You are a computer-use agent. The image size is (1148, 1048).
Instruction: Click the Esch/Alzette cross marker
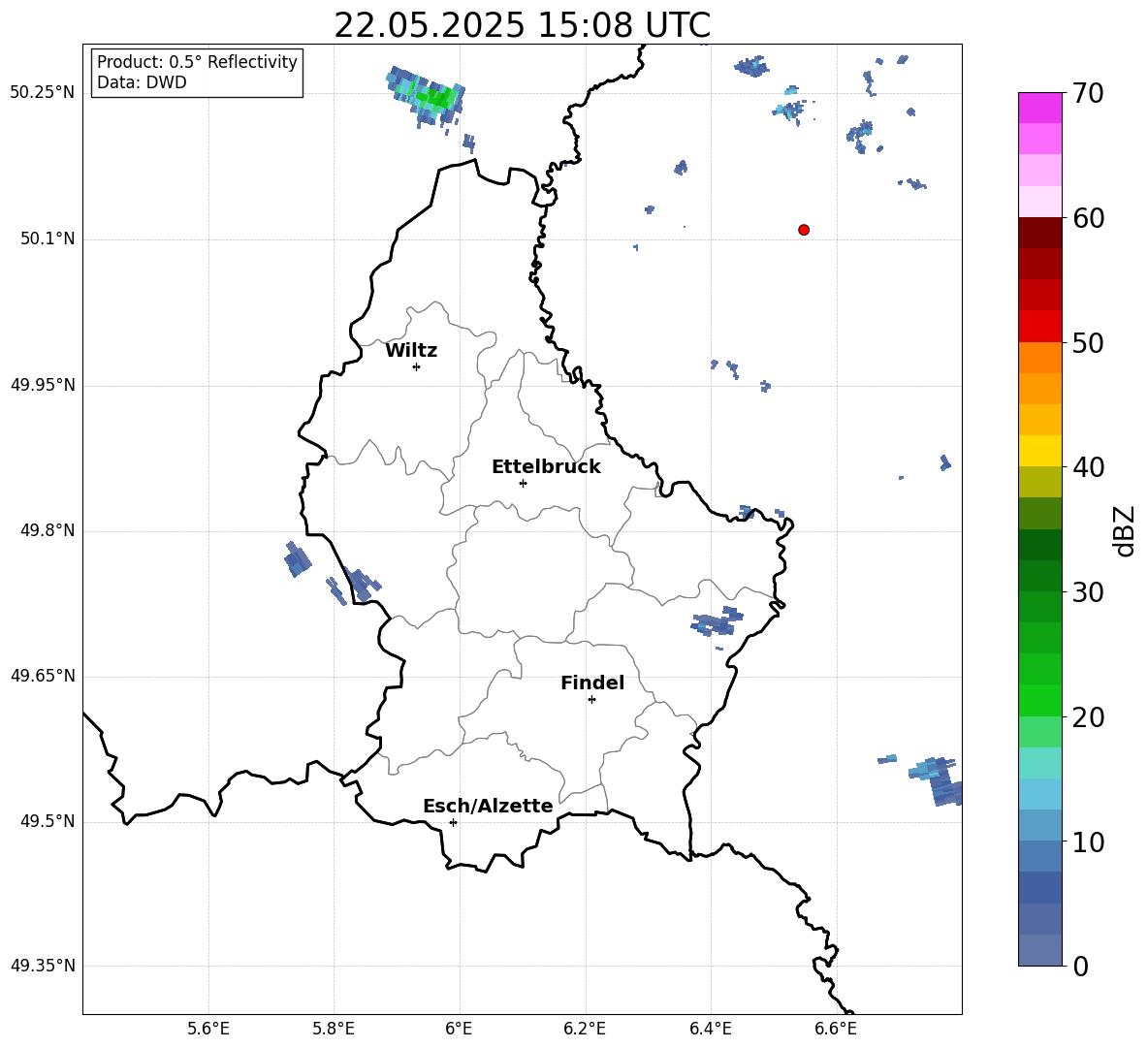tap(453, 822)
